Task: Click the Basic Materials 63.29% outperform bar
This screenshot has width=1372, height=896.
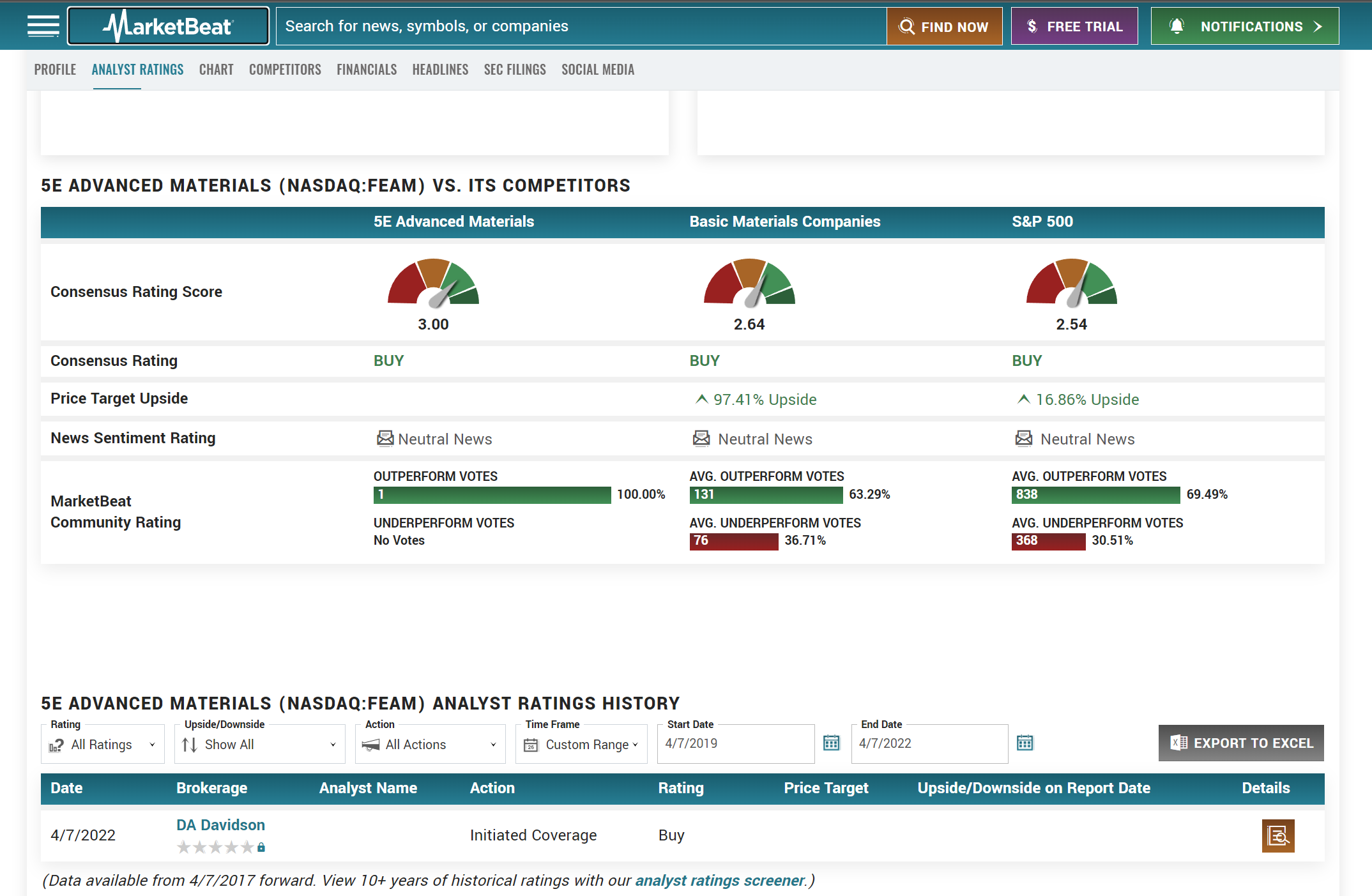Action: tap(766, 494)
